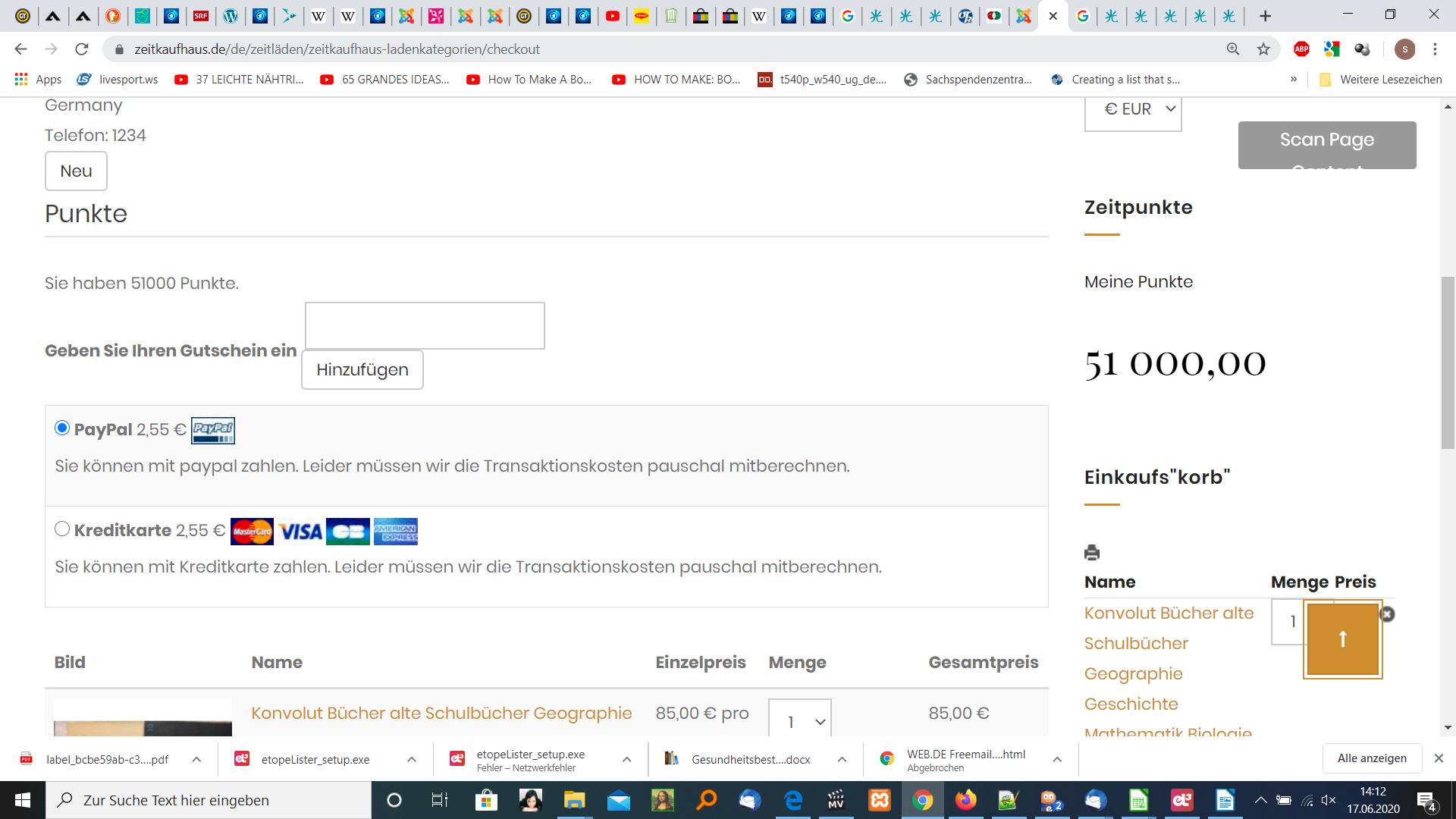The width and height of the screenshot is (1456, 819).
Task: Open the livesport.ws bookmark
Action: click(x=118, y=80)
